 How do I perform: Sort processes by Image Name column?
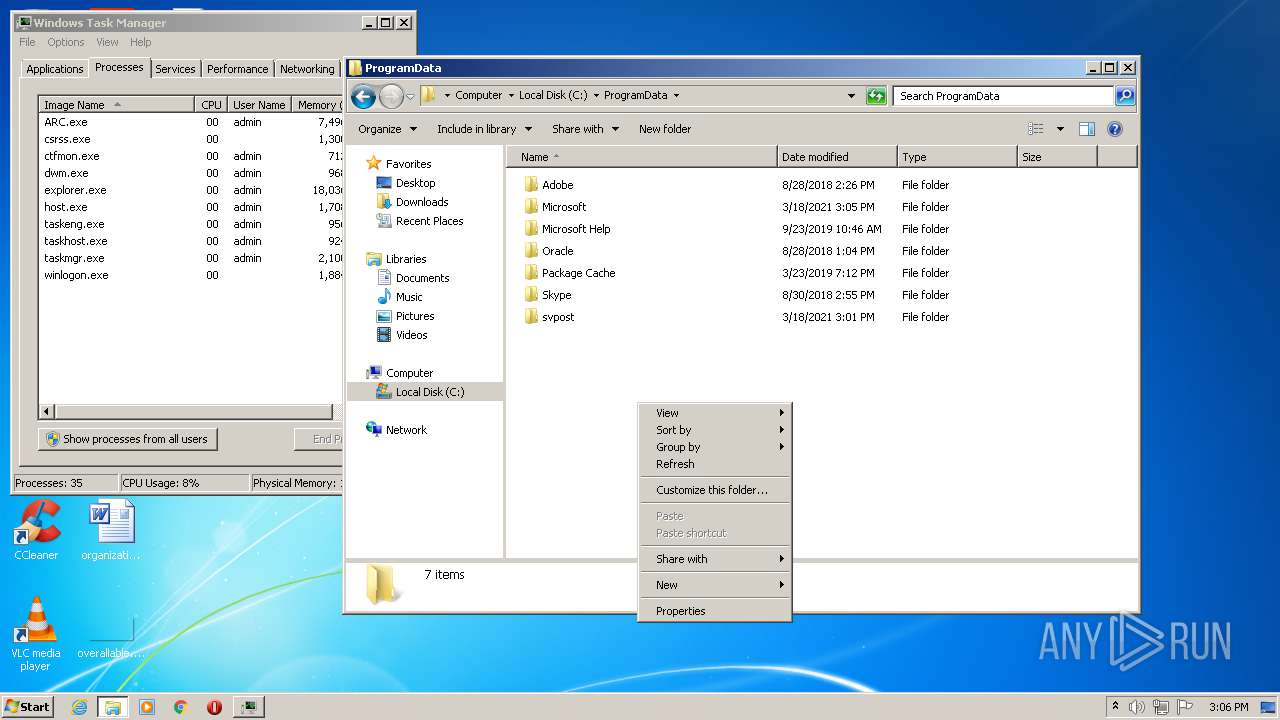tap(116, 105)
